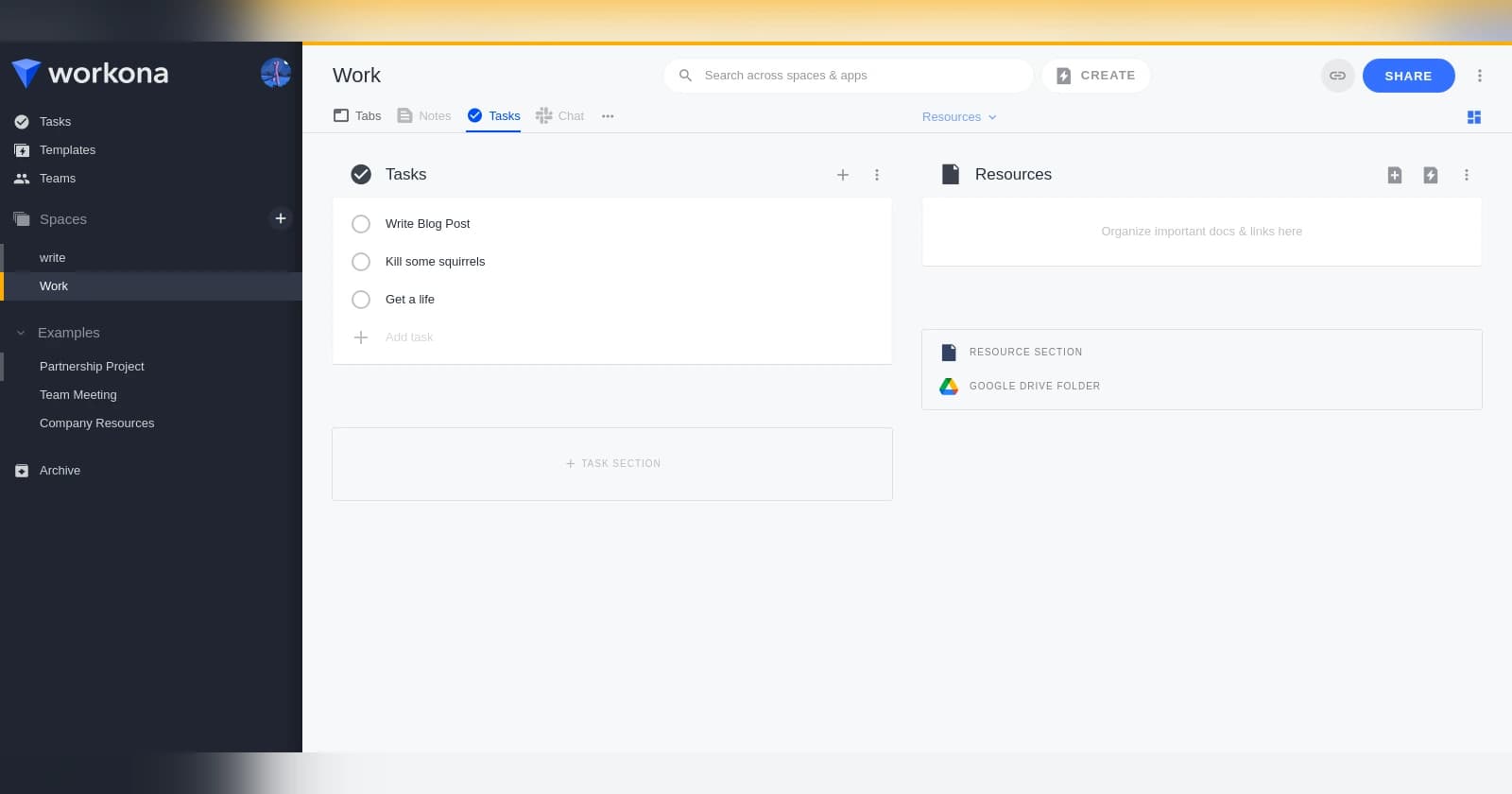Image resolution: width=1512 pixels, height=794 pixels.
Task: Mark 'Kill some squirrels' task complete
Action: click(361, 262)
